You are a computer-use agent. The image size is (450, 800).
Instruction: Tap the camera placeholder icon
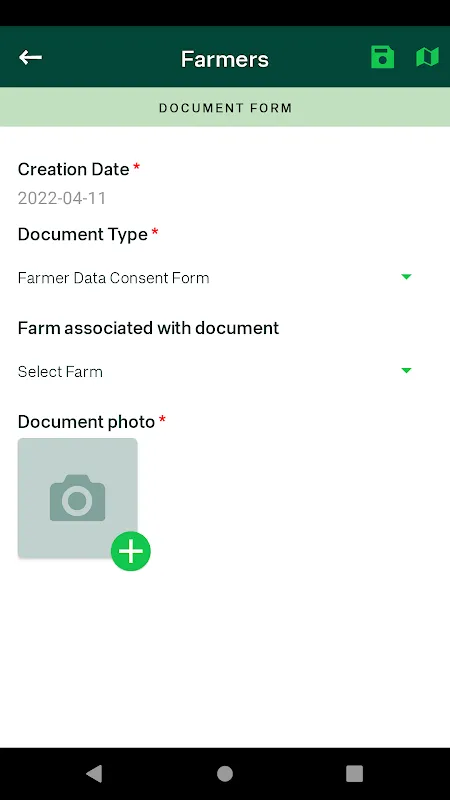[x=78, y=498]
